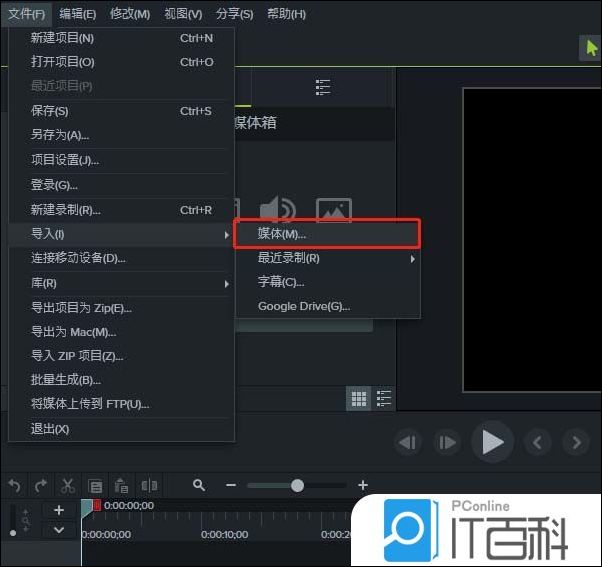Open the 文件(F) menu

26,14
